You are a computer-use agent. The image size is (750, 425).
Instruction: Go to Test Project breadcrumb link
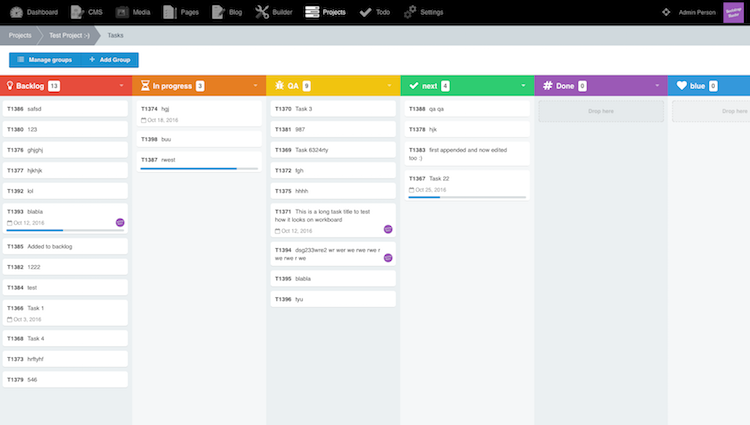click(69, 35)
